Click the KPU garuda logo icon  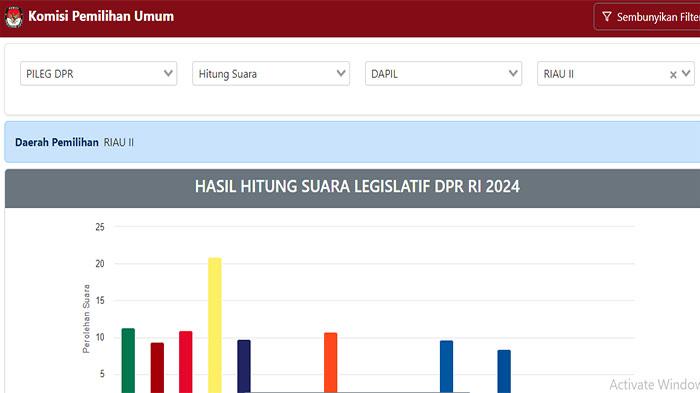click(14, 17)
